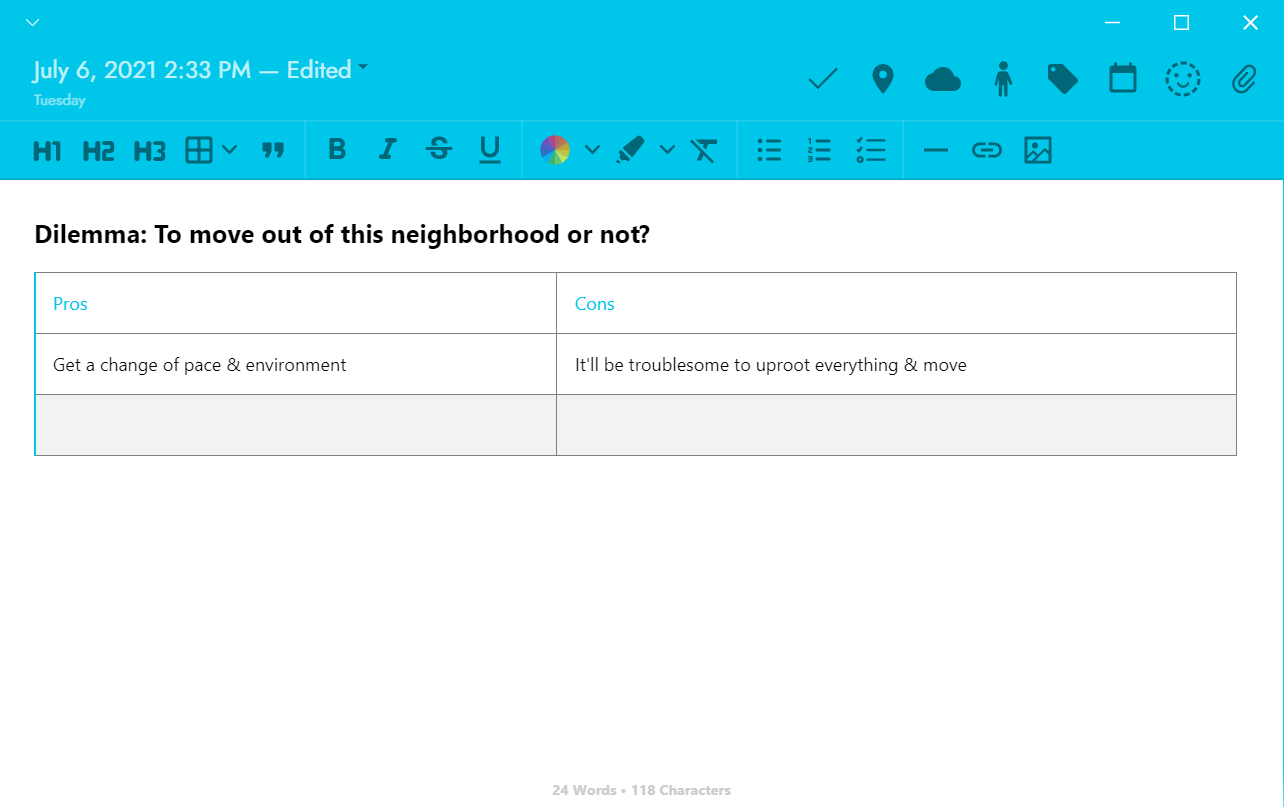
Task: Click the Pros header cell
Action: 296,303
